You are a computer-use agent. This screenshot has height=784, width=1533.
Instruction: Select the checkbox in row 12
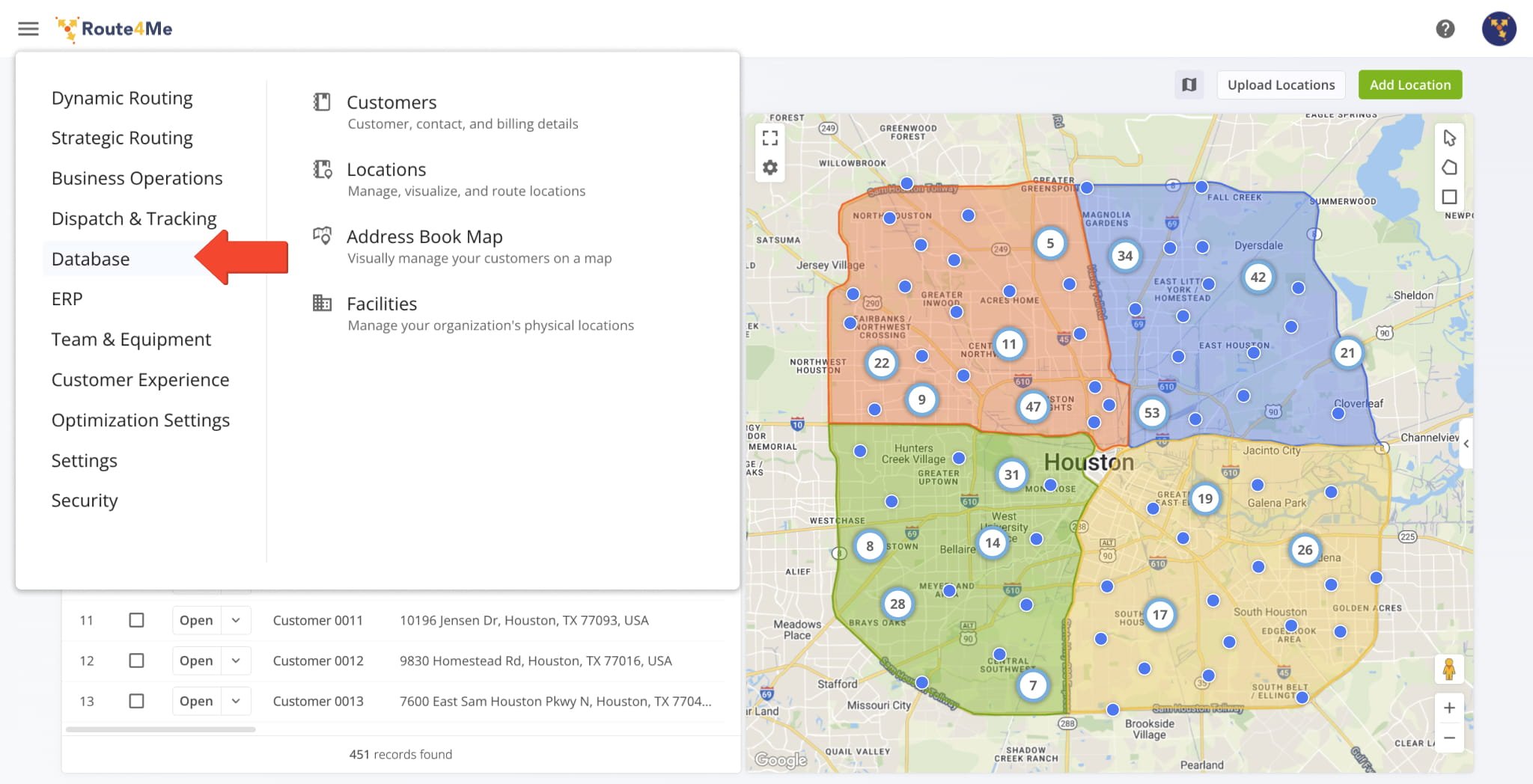[136, 661]
